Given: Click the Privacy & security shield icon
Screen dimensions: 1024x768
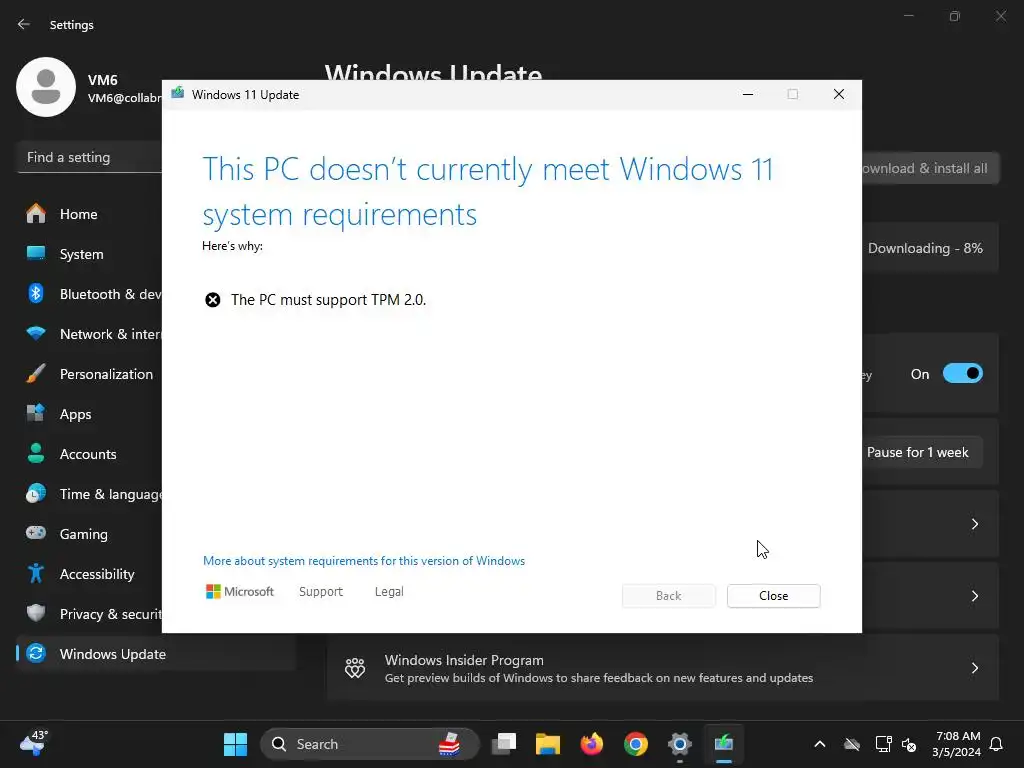Looking at the screenshot, I should pyautogui.click(x=36, y=613).
